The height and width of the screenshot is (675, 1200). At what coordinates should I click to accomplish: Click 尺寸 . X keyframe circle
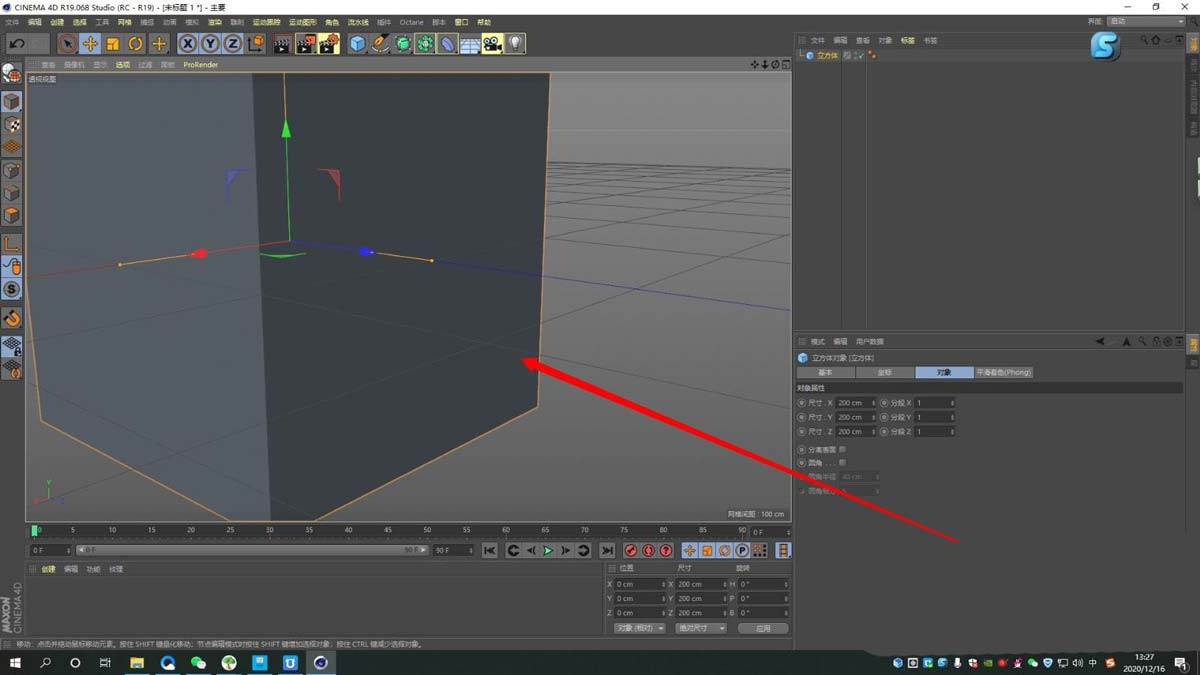click(802, 403)
